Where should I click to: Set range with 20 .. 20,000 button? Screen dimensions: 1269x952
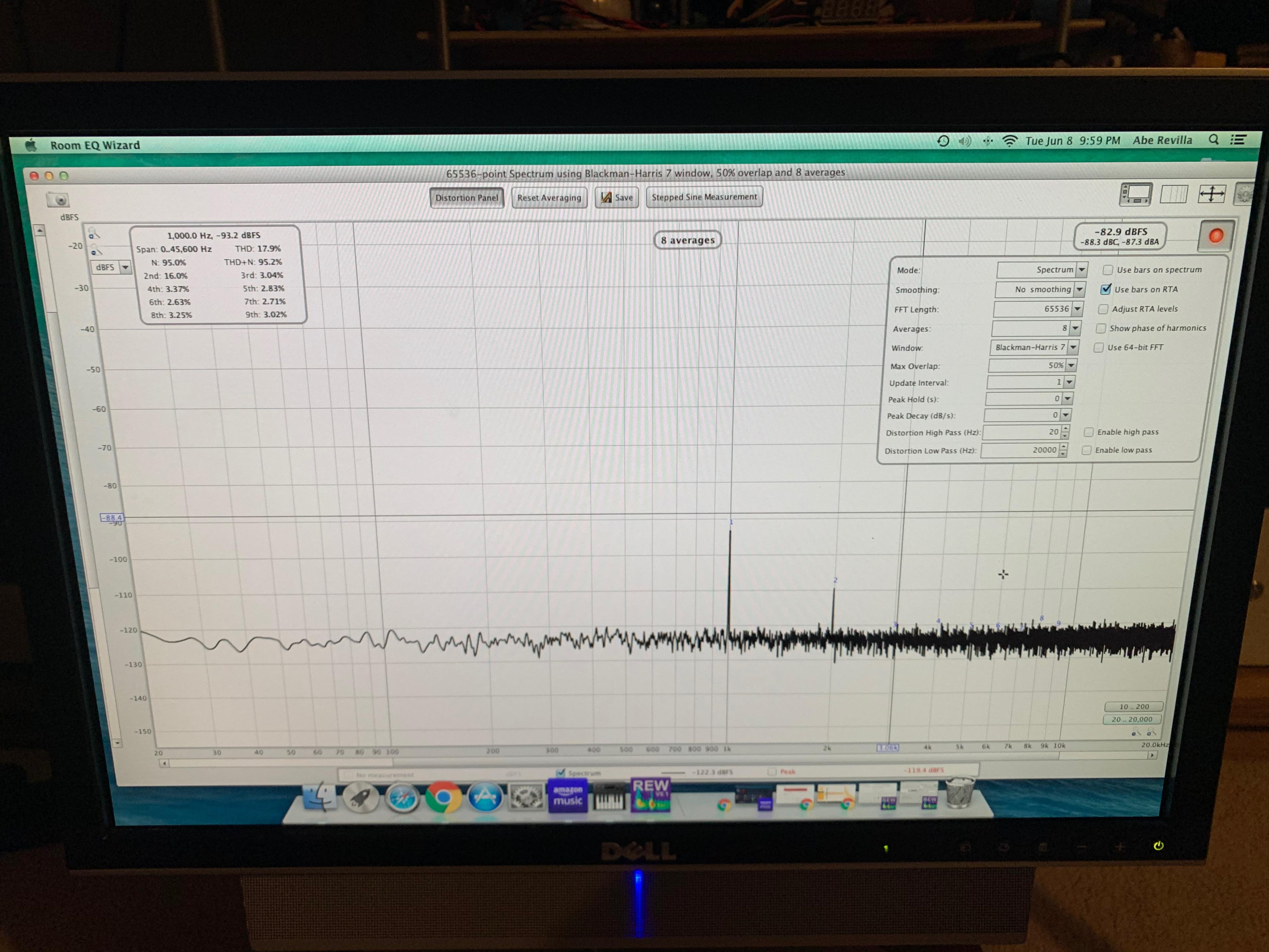click(x=1132, y=719)
